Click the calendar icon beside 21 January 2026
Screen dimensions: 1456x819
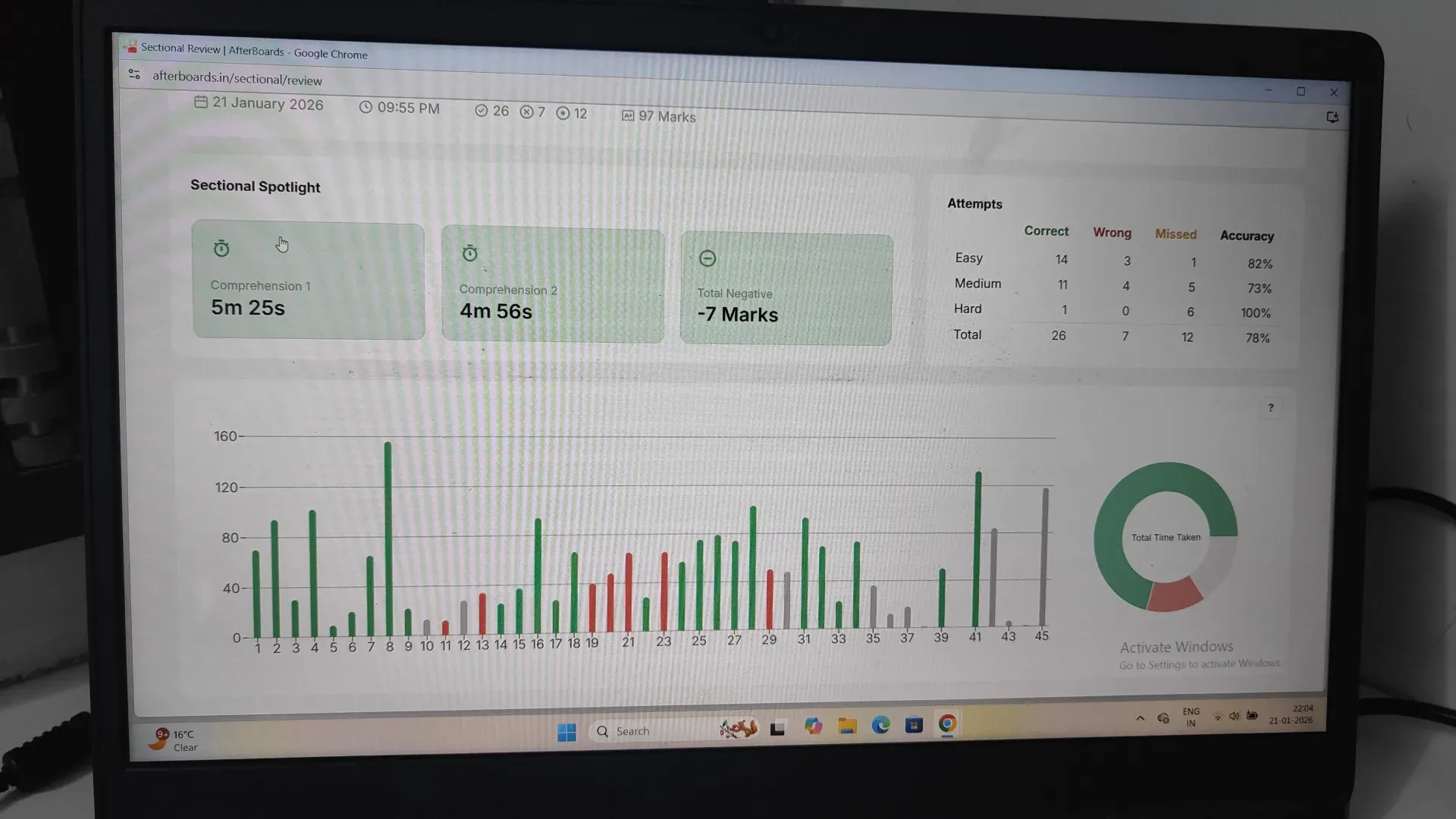[x=201, y=102]
